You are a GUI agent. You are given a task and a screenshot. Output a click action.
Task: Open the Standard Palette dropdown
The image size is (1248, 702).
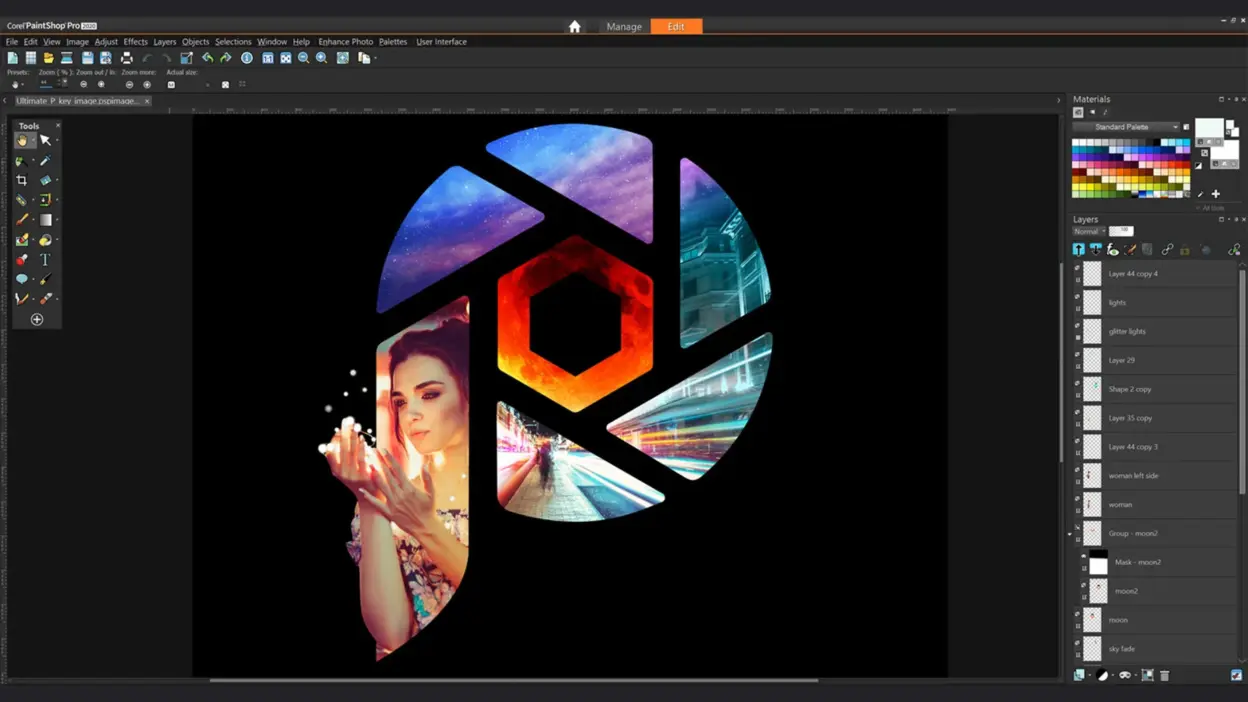(x=1127, y=127)
